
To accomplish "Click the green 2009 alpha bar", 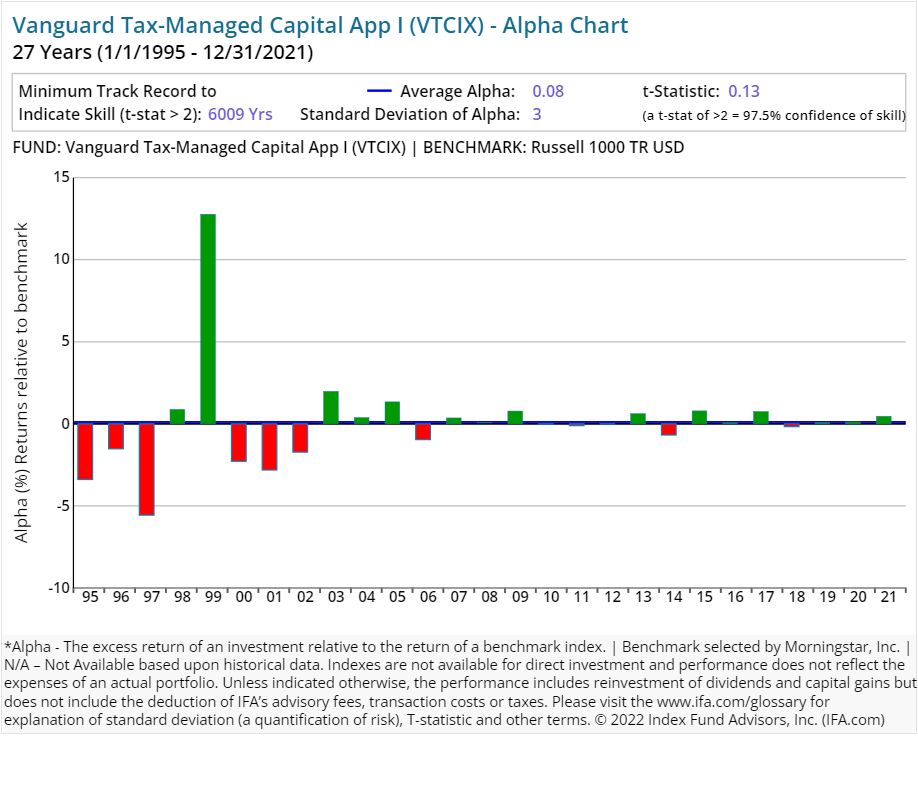I will pyautogui.click(x=515, y=417).
